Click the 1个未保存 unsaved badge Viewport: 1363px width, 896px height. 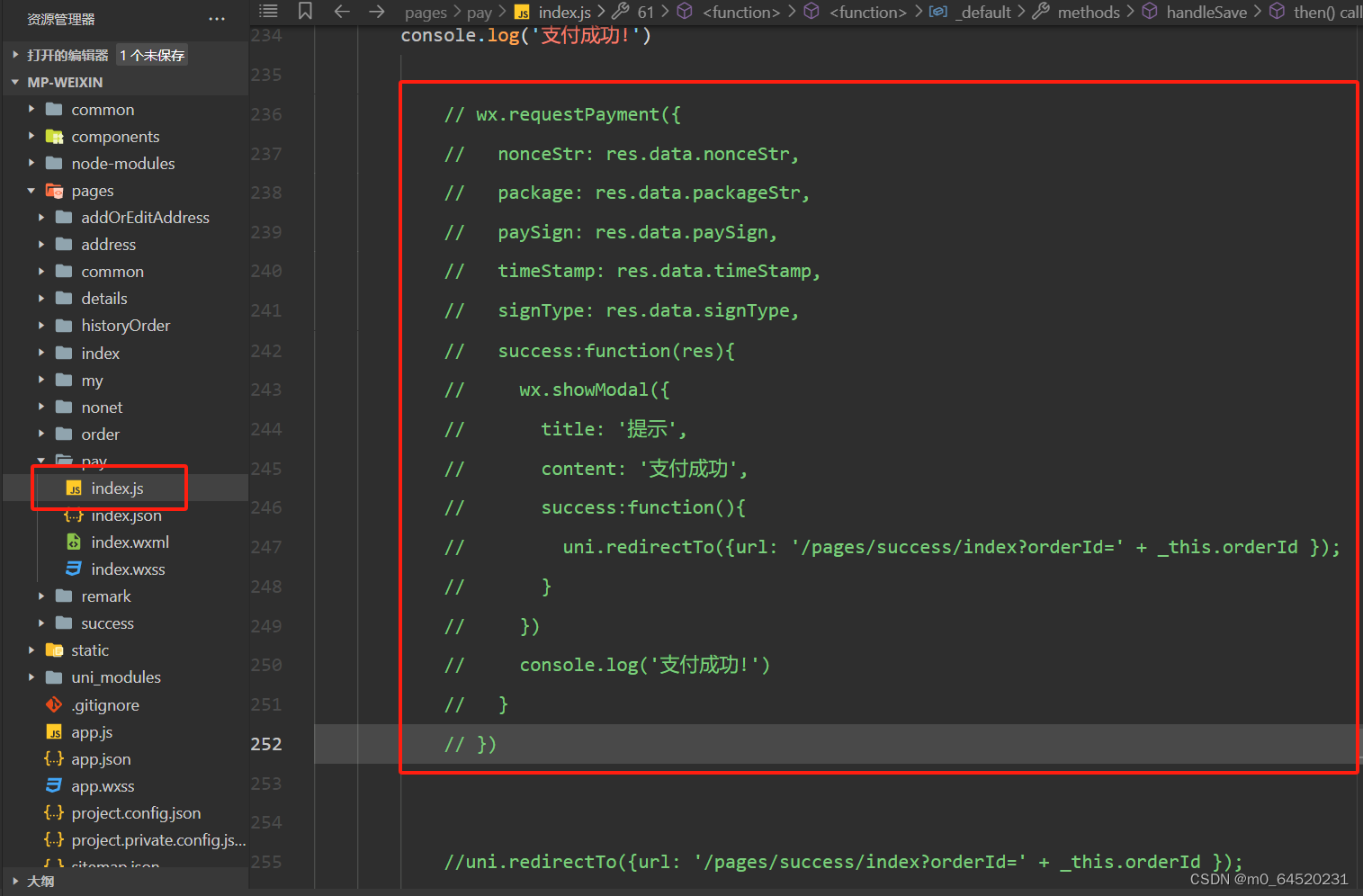click(x=152, y=55)
